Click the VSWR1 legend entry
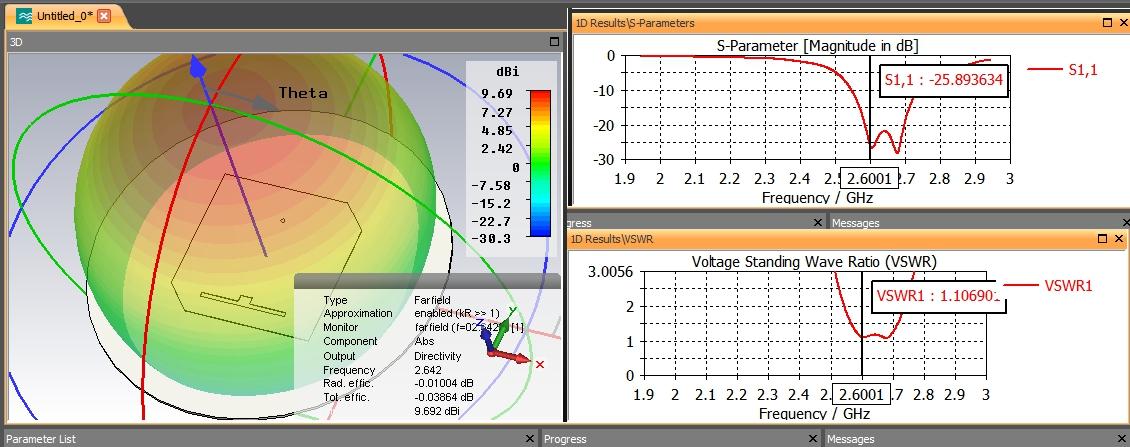The height and width of the screenshot is (447, 1130). tap(1048, 286)
